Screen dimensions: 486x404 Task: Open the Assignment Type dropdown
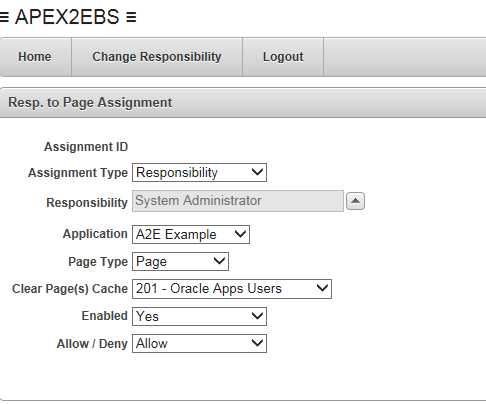[199, 173]
